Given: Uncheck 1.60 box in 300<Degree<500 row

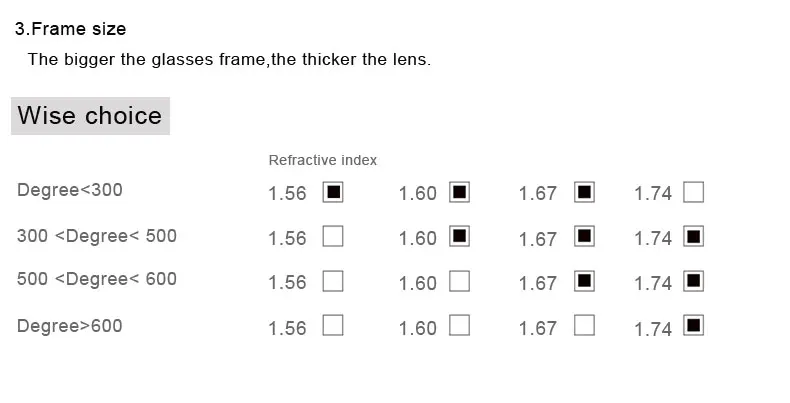Looking at the screenshot, I should [x=459, y=237].
